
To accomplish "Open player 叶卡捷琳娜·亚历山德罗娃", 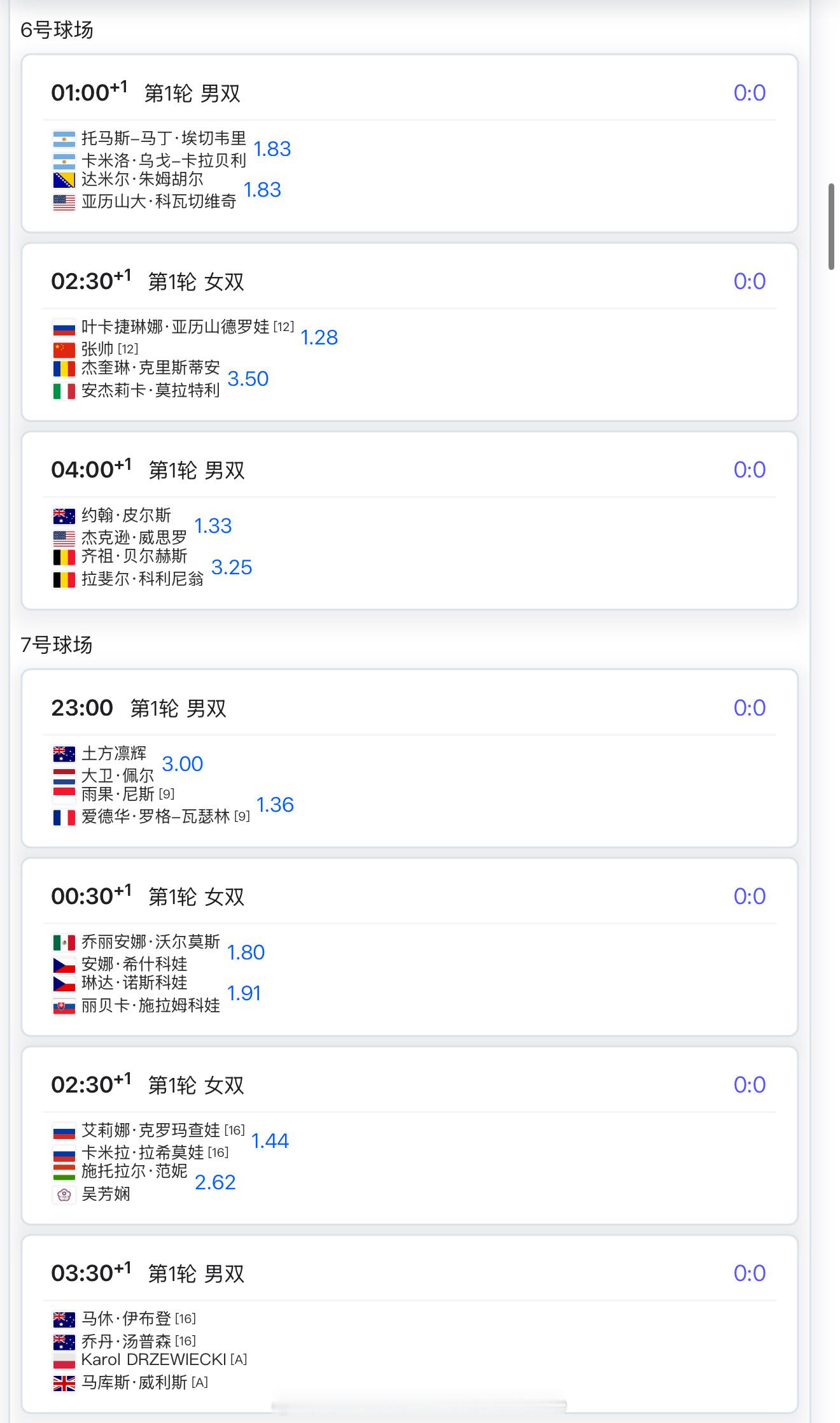I will click(x=176, y=327).
